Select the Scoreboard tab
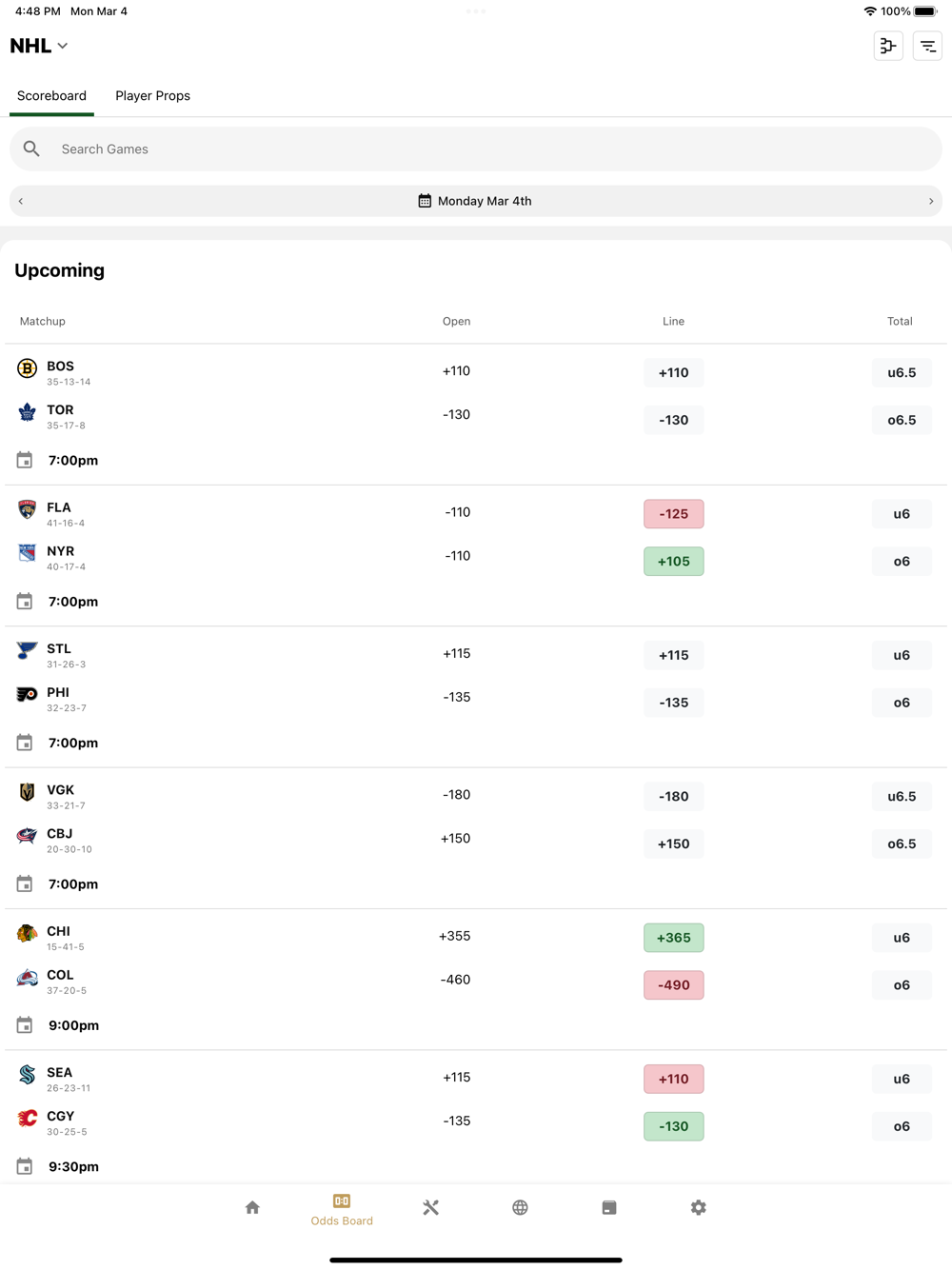952x1270 pixels. pyautogui.click(x=51, y=96)
